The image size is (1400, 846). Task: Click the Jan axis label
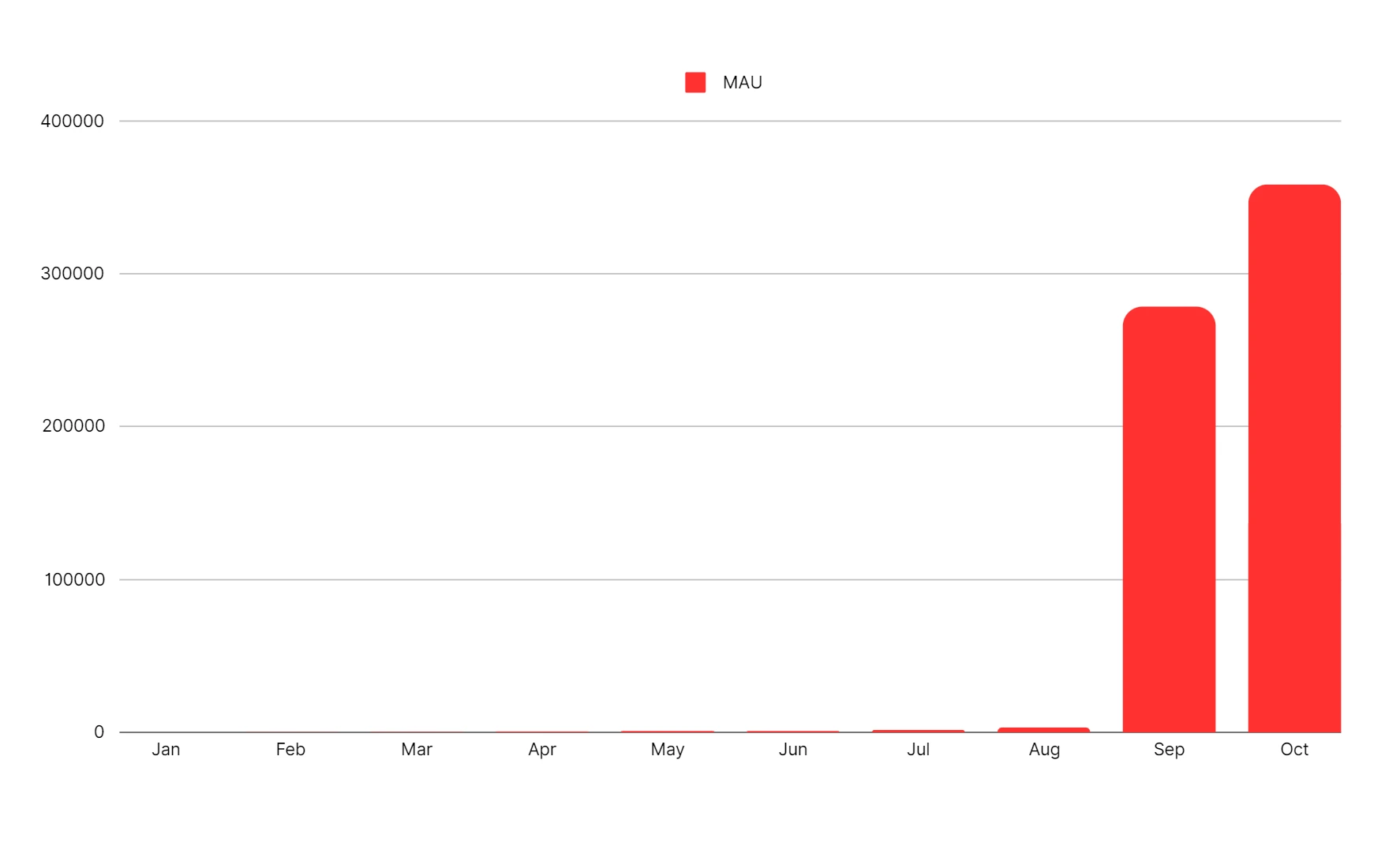pyautogui.click(x=166, y=749)
